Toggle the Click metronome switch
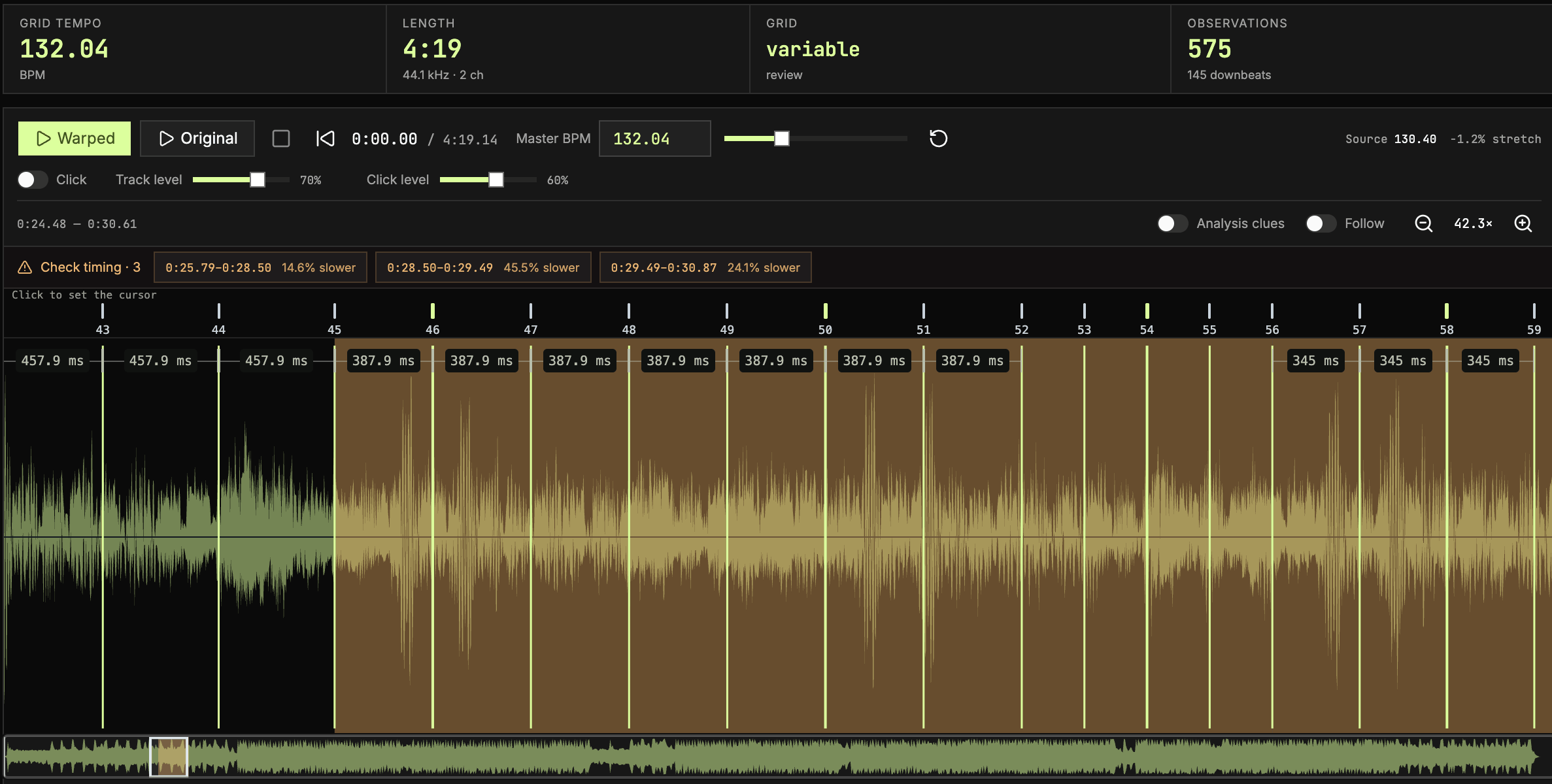Screen dimensions: 1552x784 point(33,180)
